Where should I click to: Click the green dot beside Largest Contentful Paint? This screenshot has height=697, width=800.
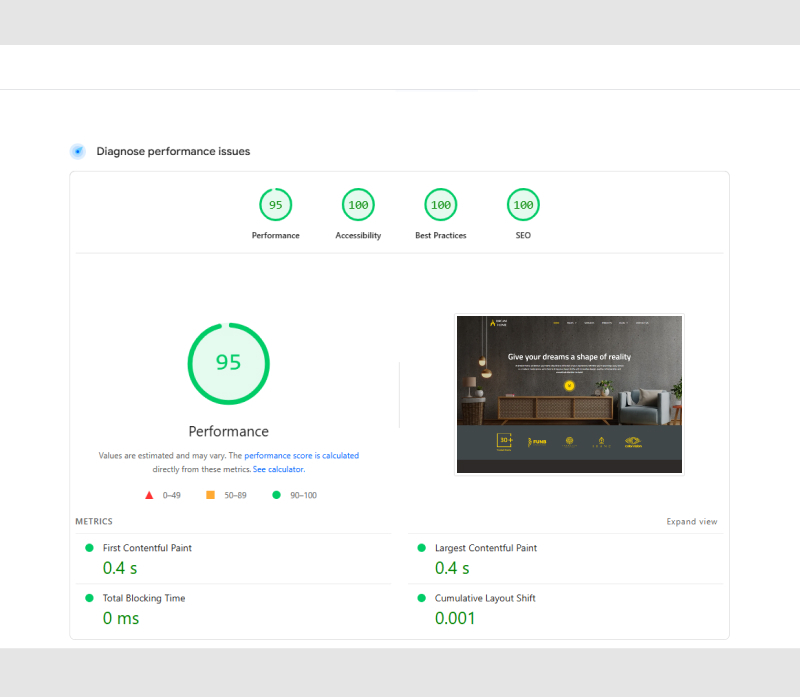(421, 548)
